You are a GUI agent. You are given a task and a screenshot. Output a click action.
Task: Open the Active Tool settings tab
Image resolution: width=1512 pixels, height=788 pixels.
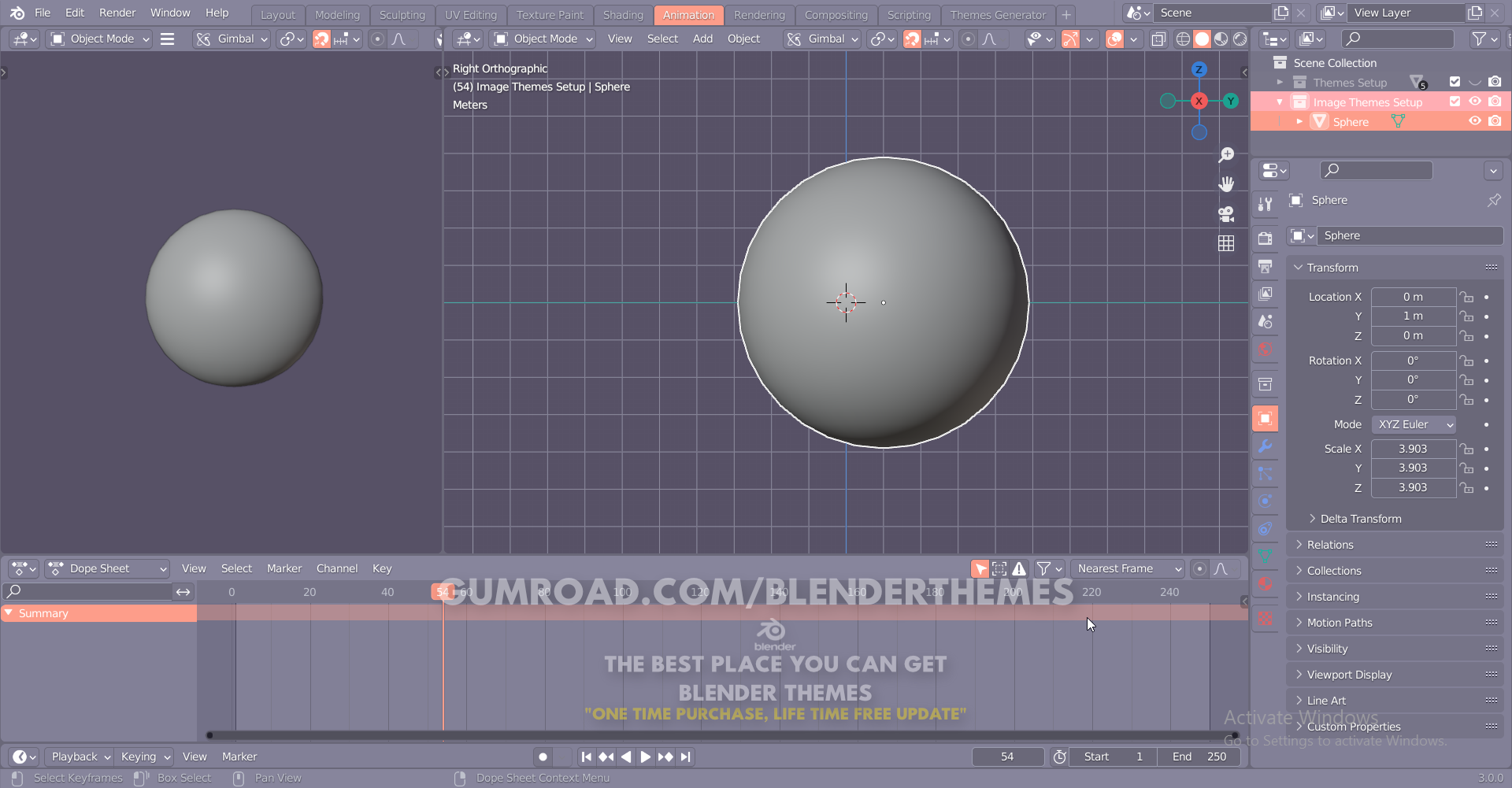click(1266, 204)
